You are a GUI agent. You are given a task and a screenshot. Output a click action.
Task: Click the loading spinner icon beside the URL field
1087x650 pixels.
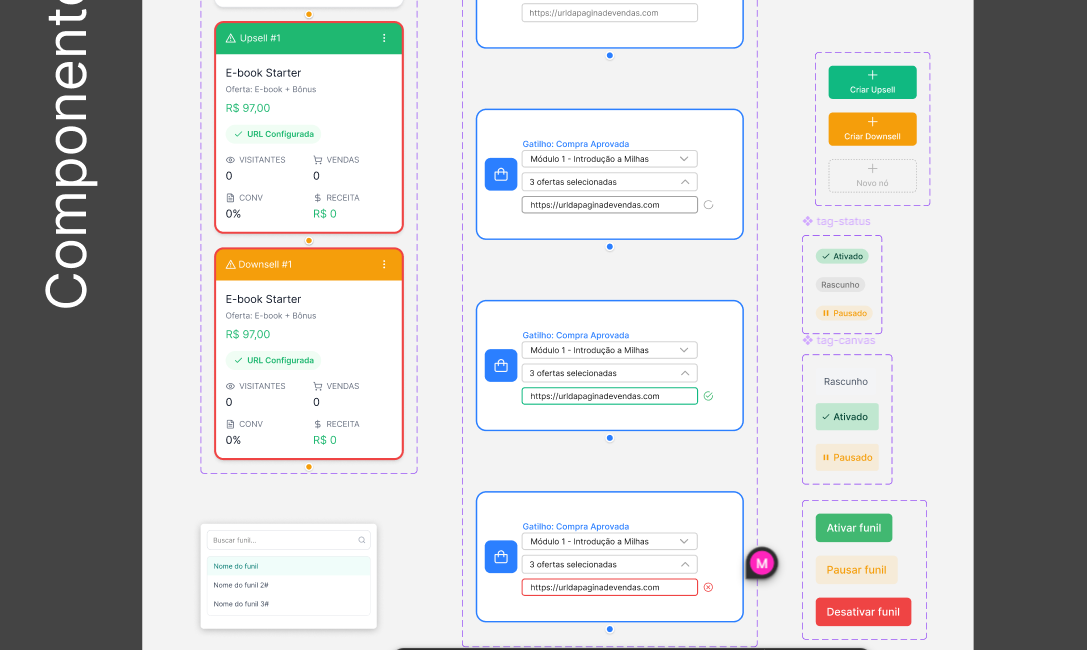(x=708, y=204)
